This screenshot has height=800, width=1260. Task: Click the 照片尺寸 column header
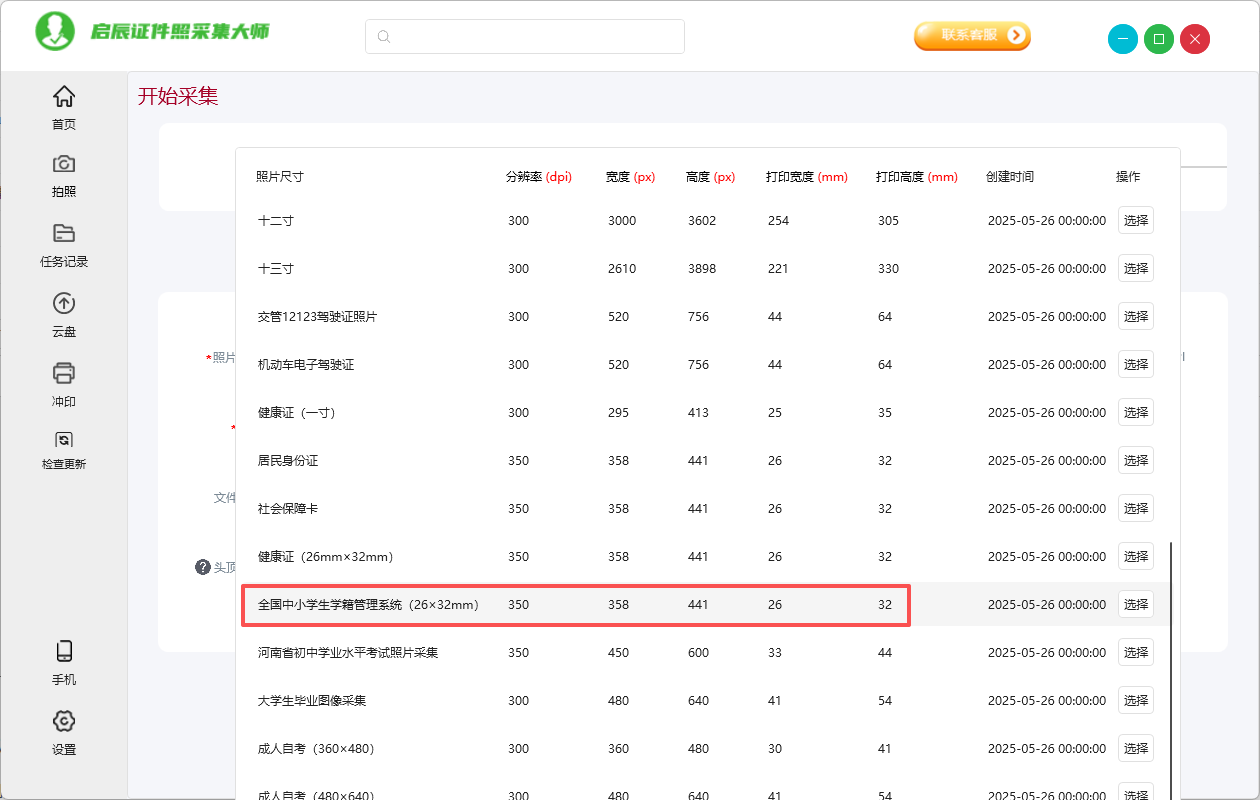point(280,177)
